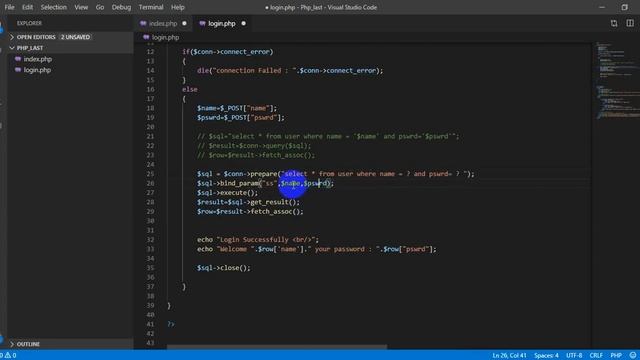640x360 pixels.
Task: Open the Help menu
Action: pos(178,7)
